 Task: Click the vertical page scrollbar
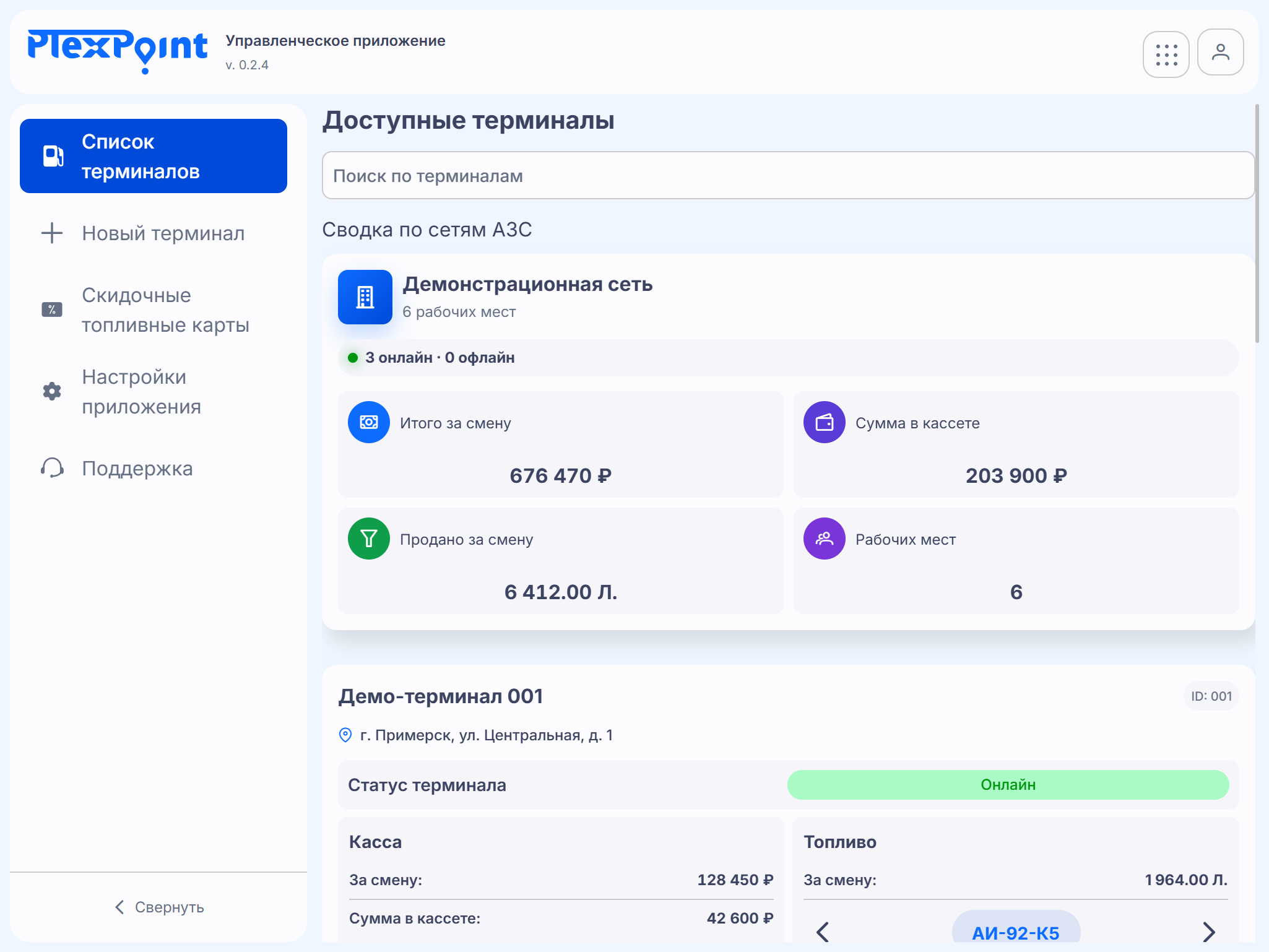[1257, 223]
